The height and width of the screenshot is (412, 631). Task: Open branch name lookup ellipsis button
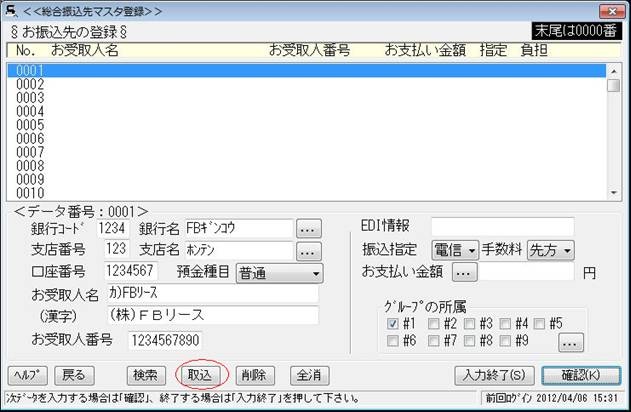[x=309, y=251]
